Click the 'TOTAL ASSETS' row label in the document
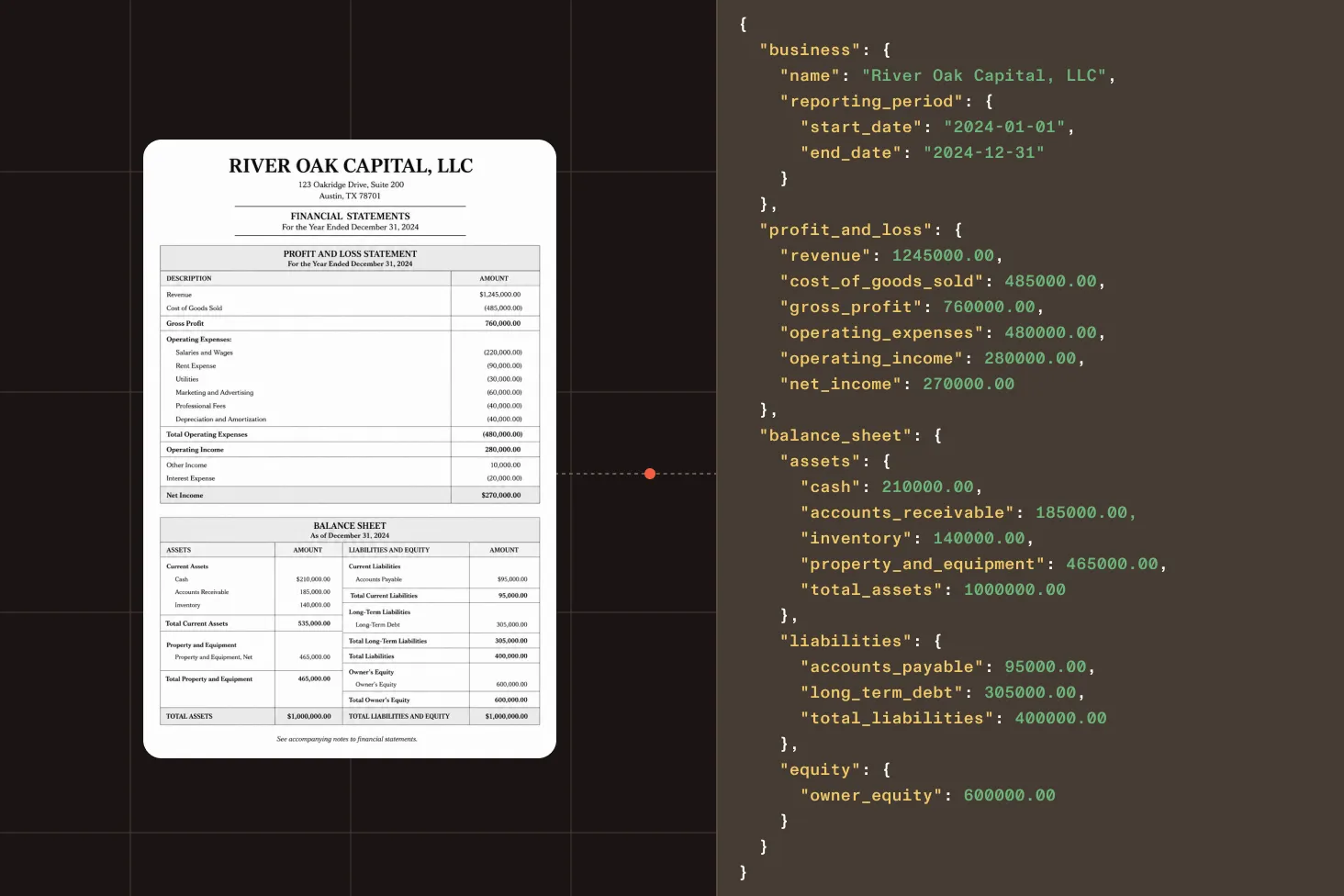This screenshot has width=1344, height=896. click(189, 716)
